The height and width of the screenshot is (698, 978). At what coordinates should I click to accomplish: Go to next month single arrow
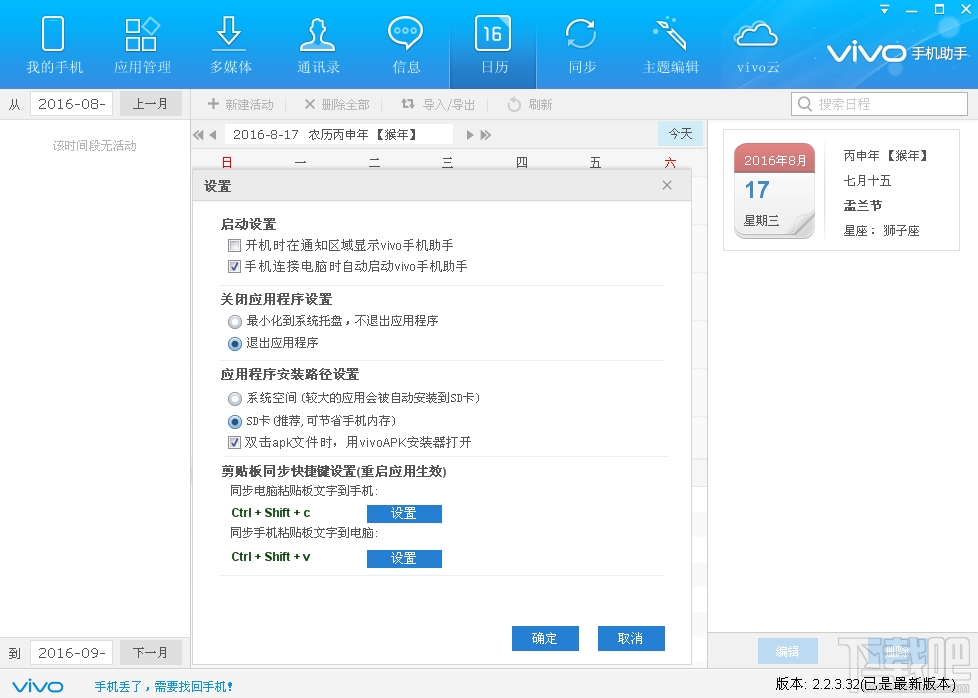pos(470,135)
